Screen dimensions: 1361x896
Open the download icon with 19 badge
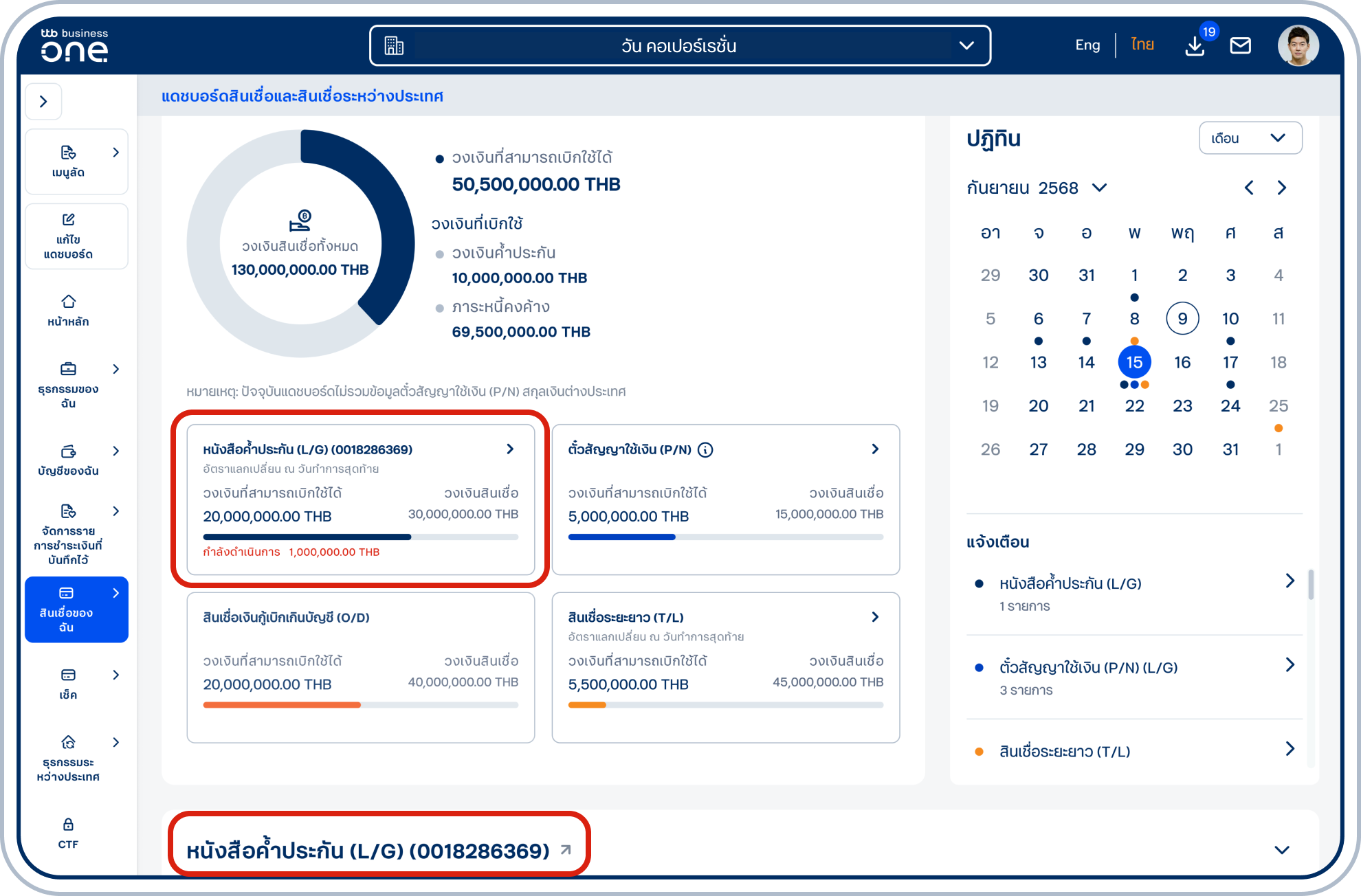pyautogui.click(x=1195, y=47)
